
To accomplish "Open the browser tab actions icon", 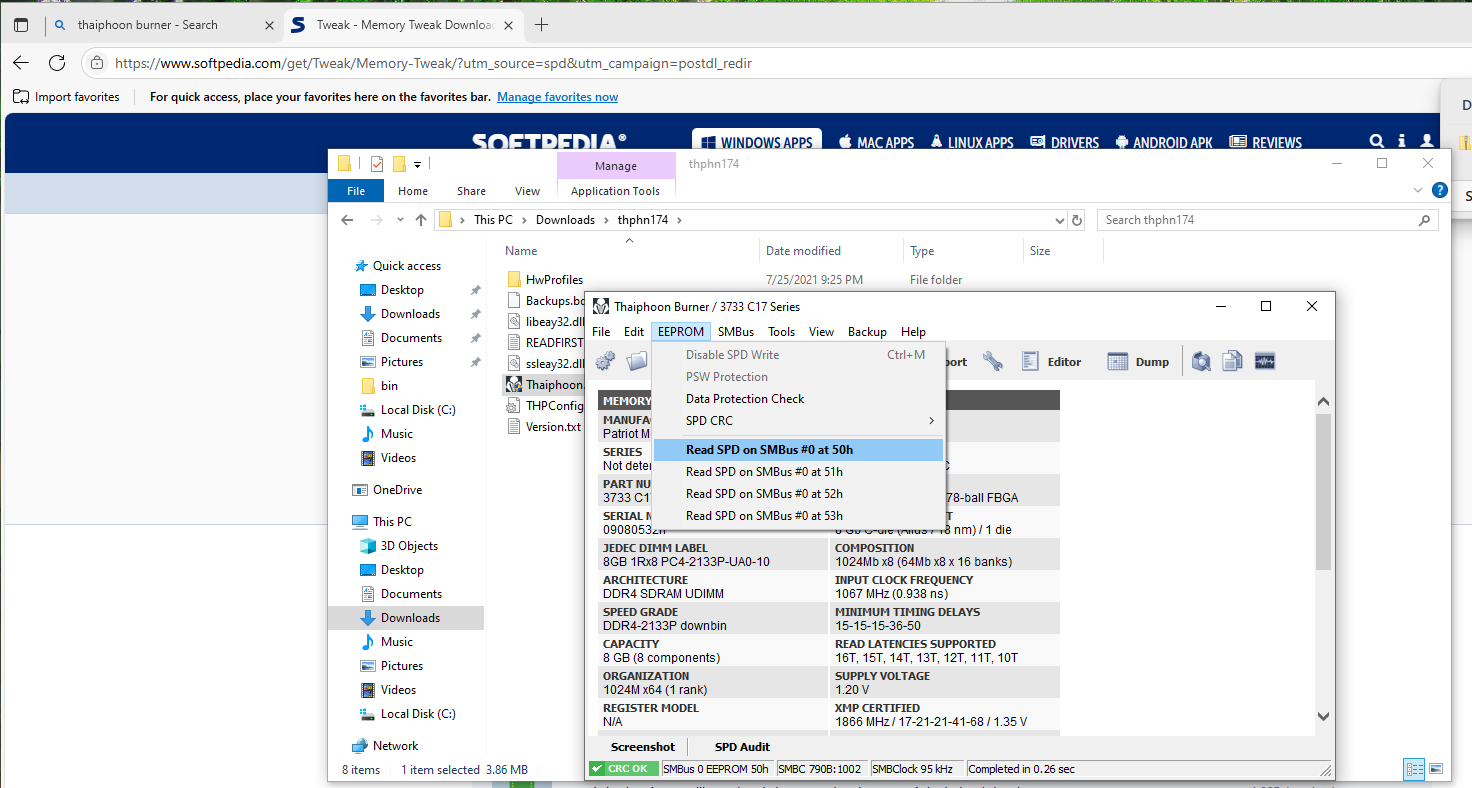I will (21, 25).
